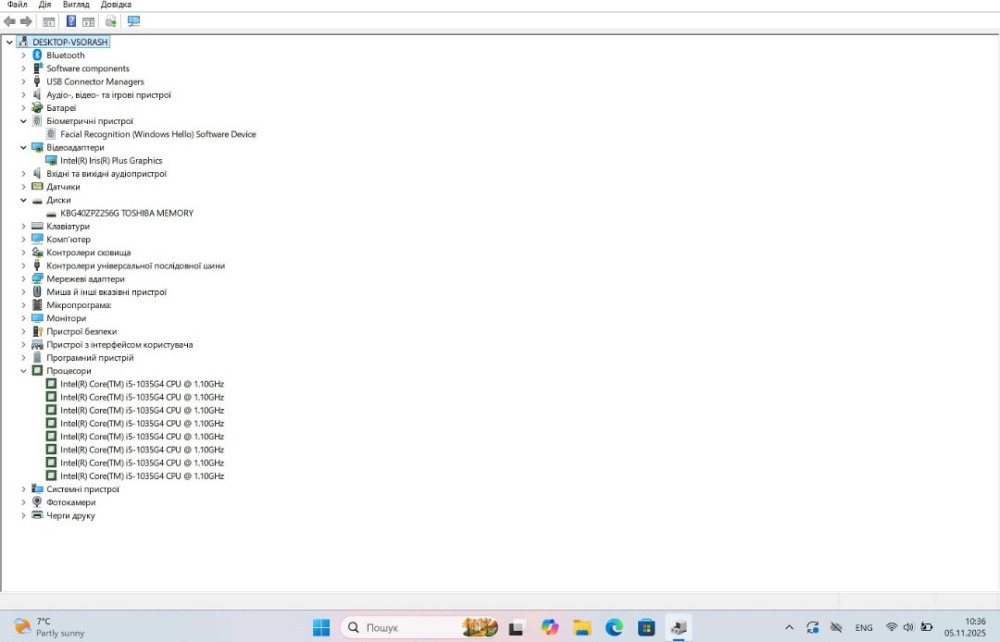Select Facial Recognition (Windows Hello) Software Device
Image resolution: width=1000 pixels, height=642 pixels.
point(157,134)
